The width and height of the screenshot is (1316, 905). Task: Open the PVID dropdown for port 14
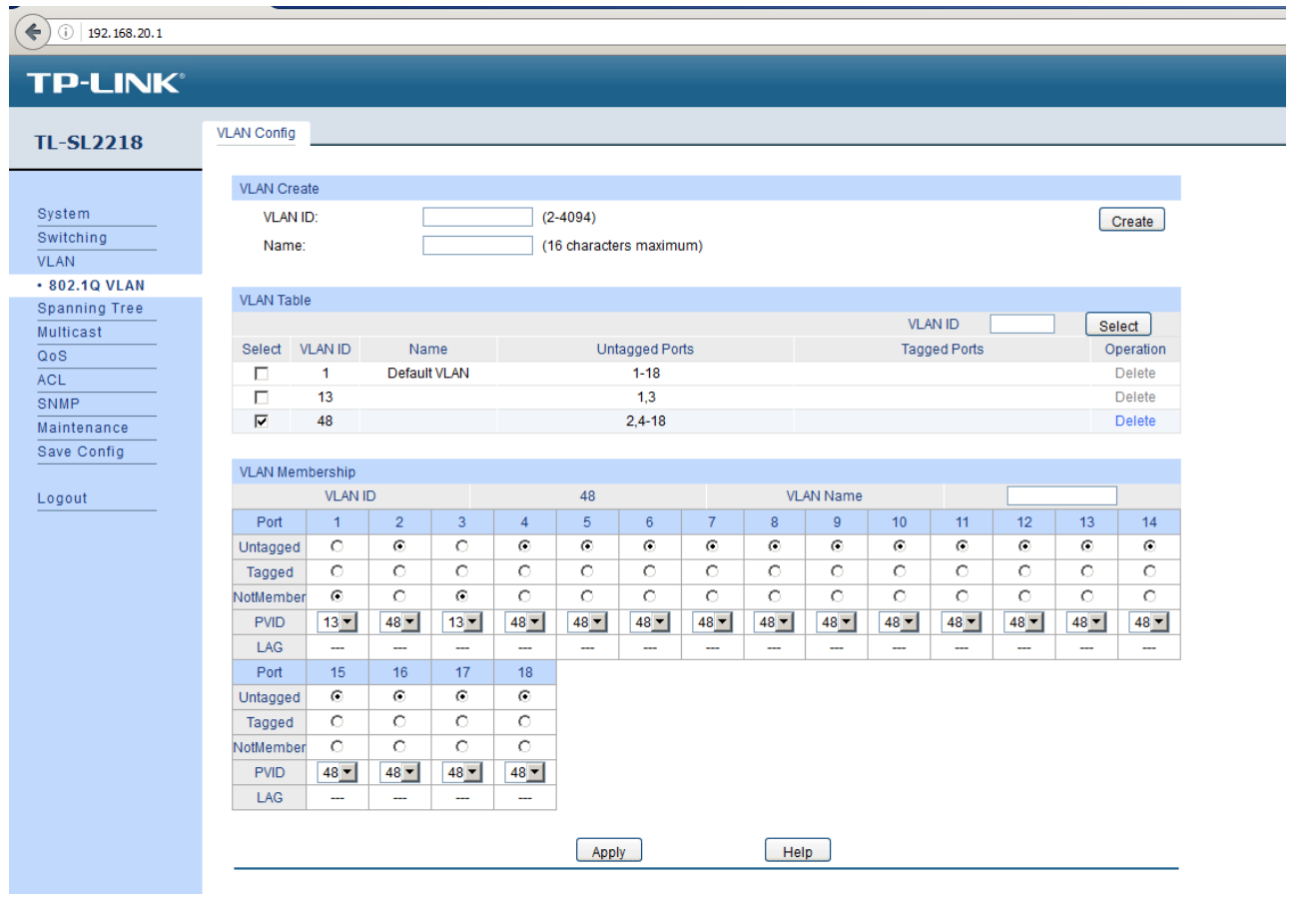click(x=1149, y=622)
